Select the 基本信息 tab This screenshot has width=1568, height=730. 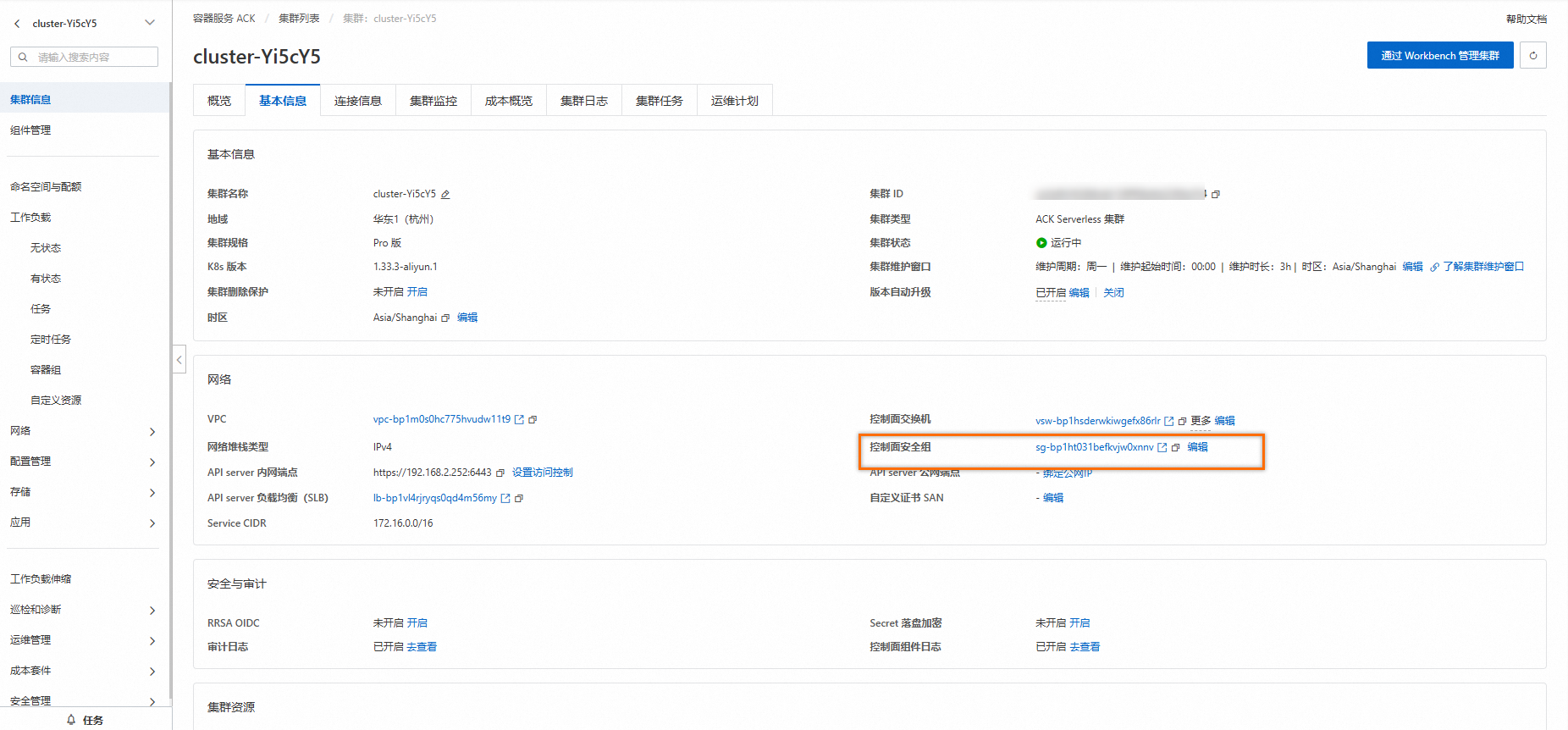(283, 101)
